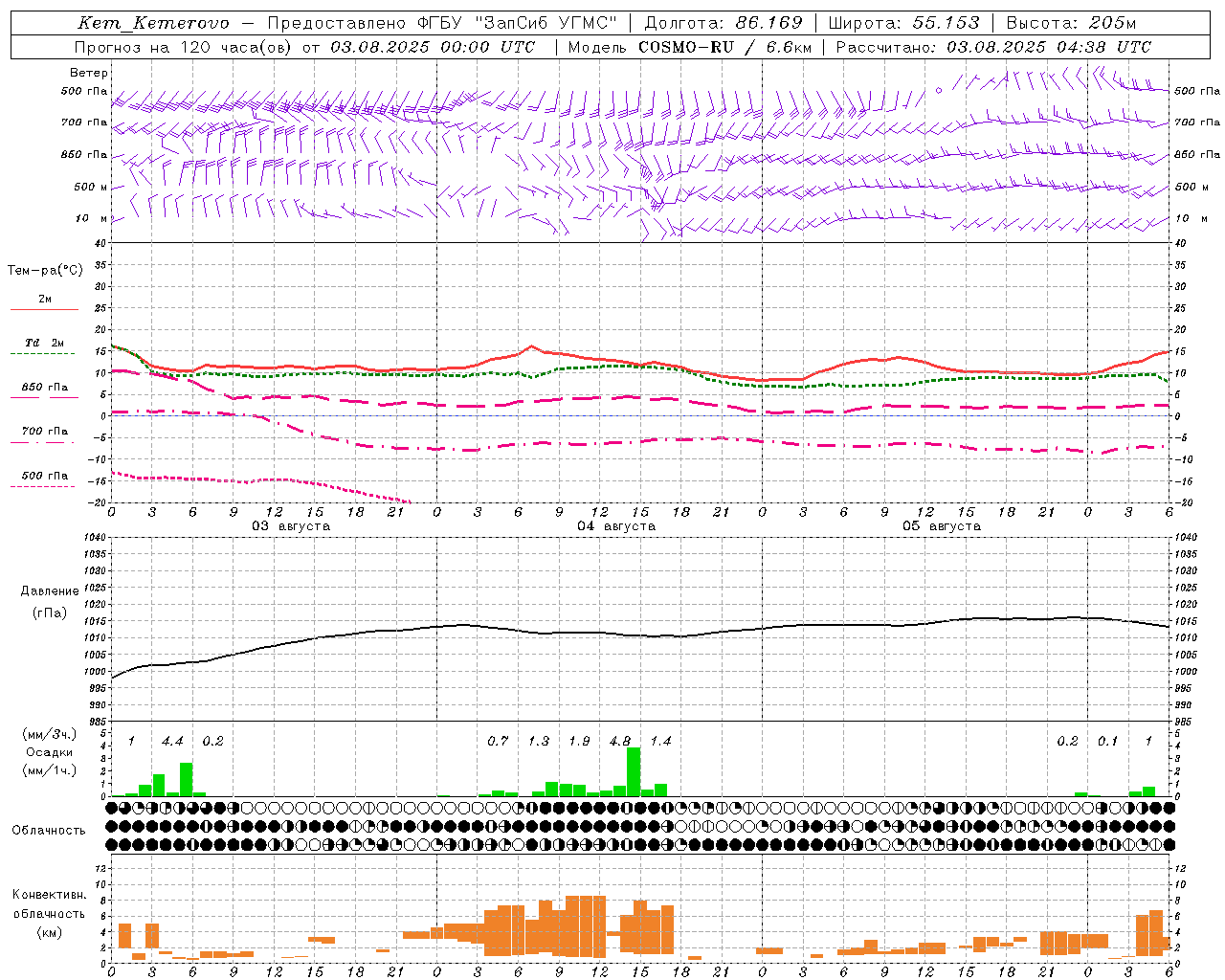Click 'Рассчитано: 03.08.2025 04:38 UTC' timestamp

pyautogui.click(x=993, y=47)
